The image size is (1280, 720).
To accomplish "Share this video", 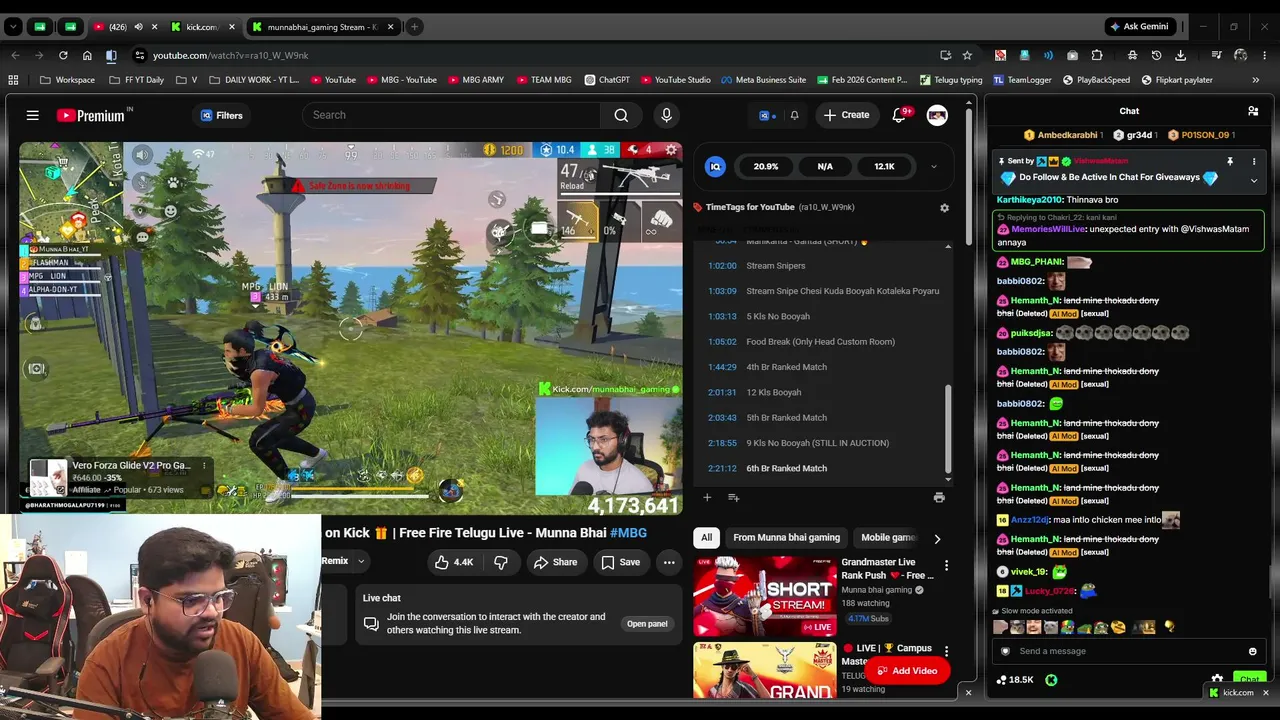I will click(555, 562).
